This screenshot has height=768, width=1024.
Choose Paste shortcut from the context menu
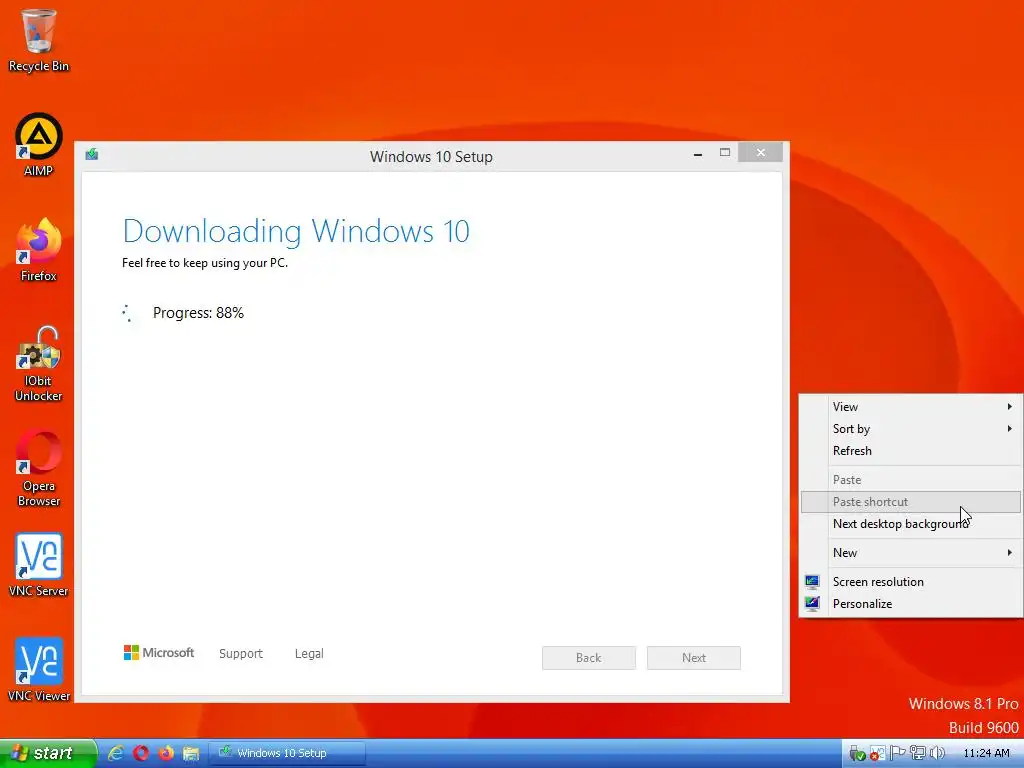(x=911, y=502)
